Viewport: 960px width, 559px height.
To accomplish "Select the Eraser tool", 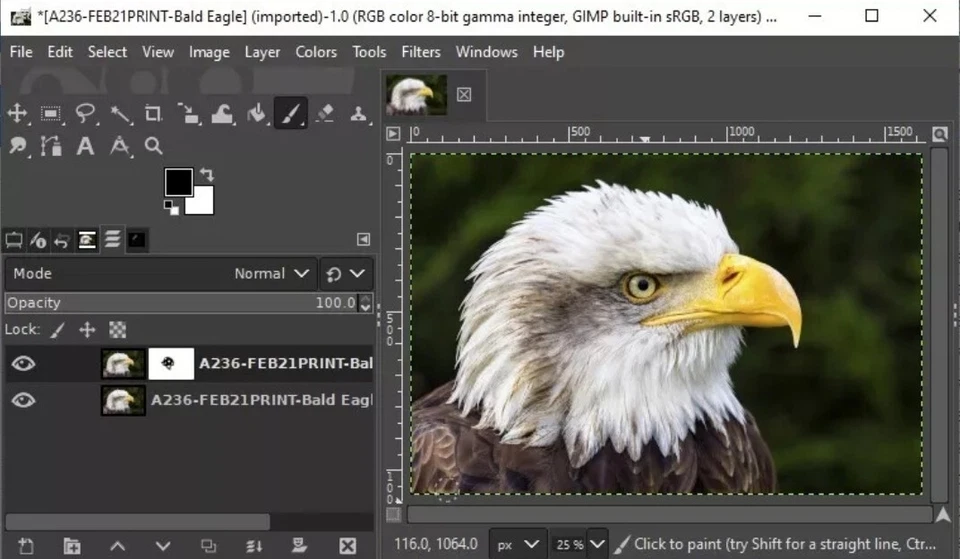I will [x=324, y=114].
